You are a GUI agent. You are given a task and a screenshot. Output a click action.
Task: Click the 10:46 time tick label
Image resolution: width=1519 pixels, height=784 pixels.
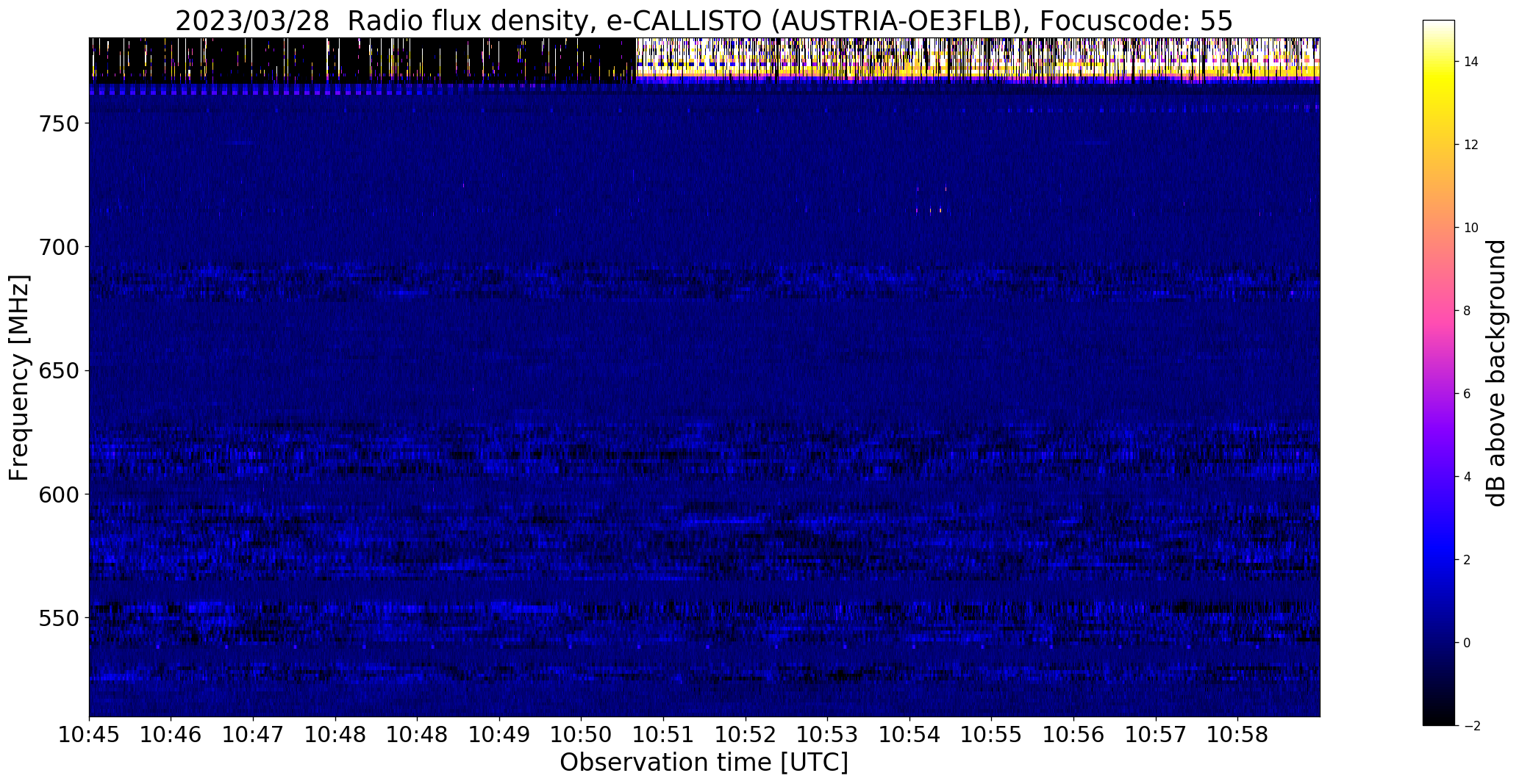[x=171, y=736]
